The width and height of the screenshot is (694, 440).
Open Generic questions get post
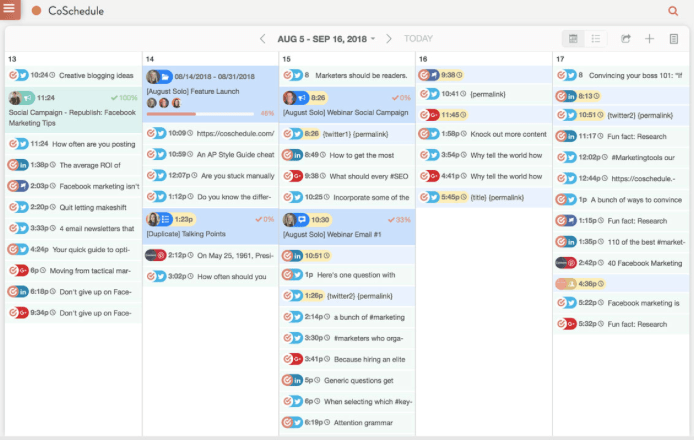pyautogui.click(x=347, y=380)
